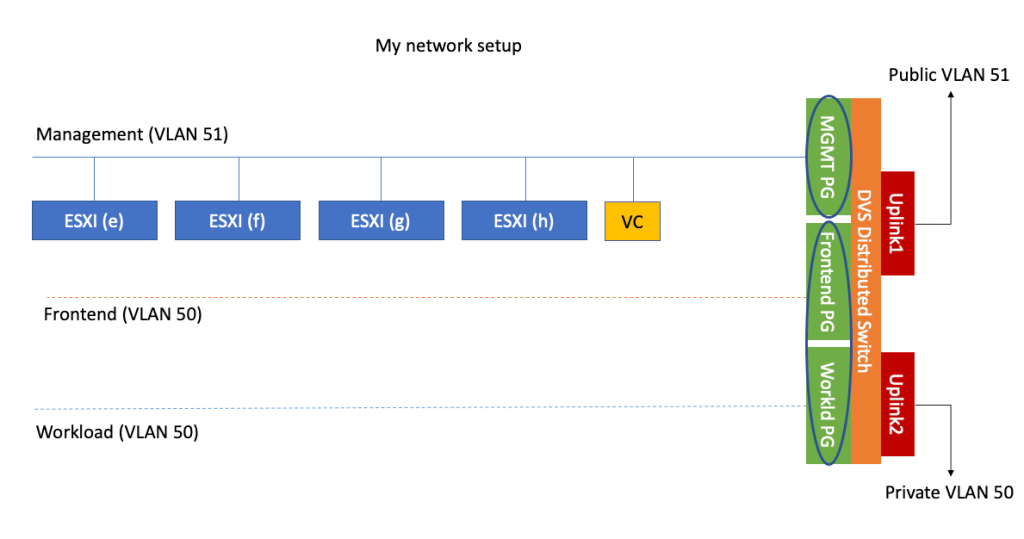Select the ESXI (f) host box

click(237, 221)
